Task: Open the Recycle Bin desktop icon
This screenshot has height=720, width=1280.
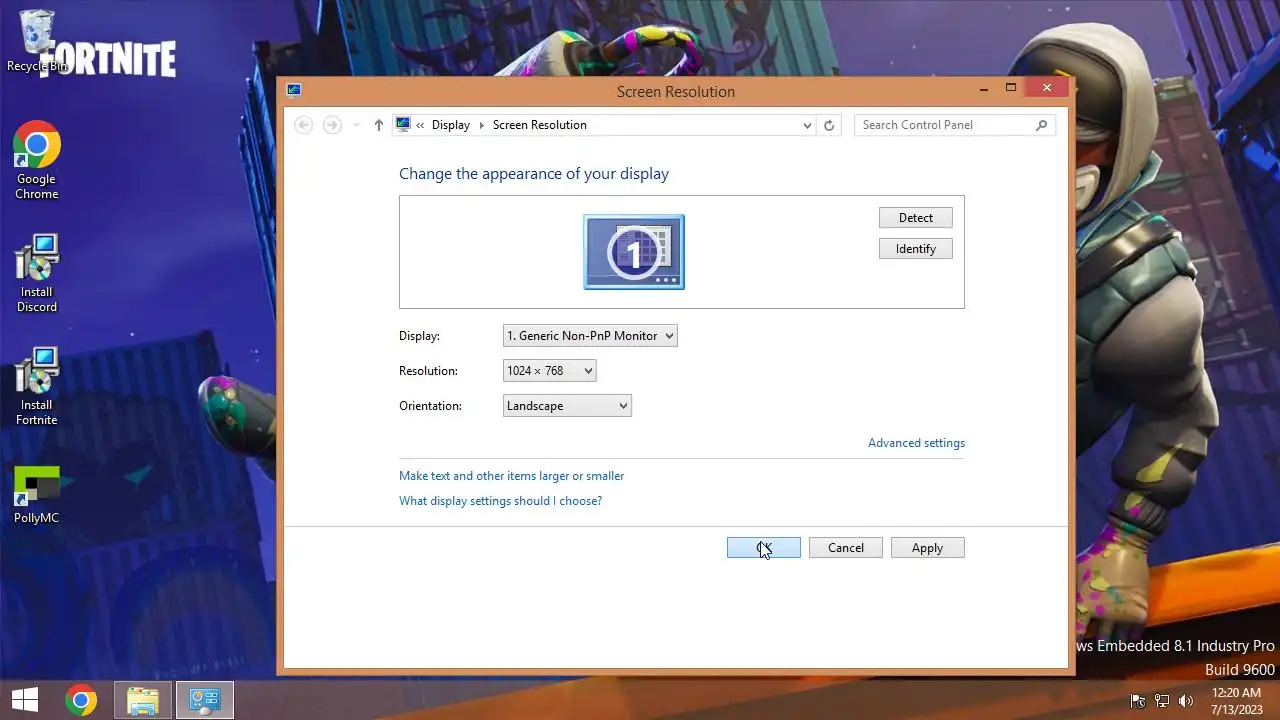Action: [x=37, y=40]
